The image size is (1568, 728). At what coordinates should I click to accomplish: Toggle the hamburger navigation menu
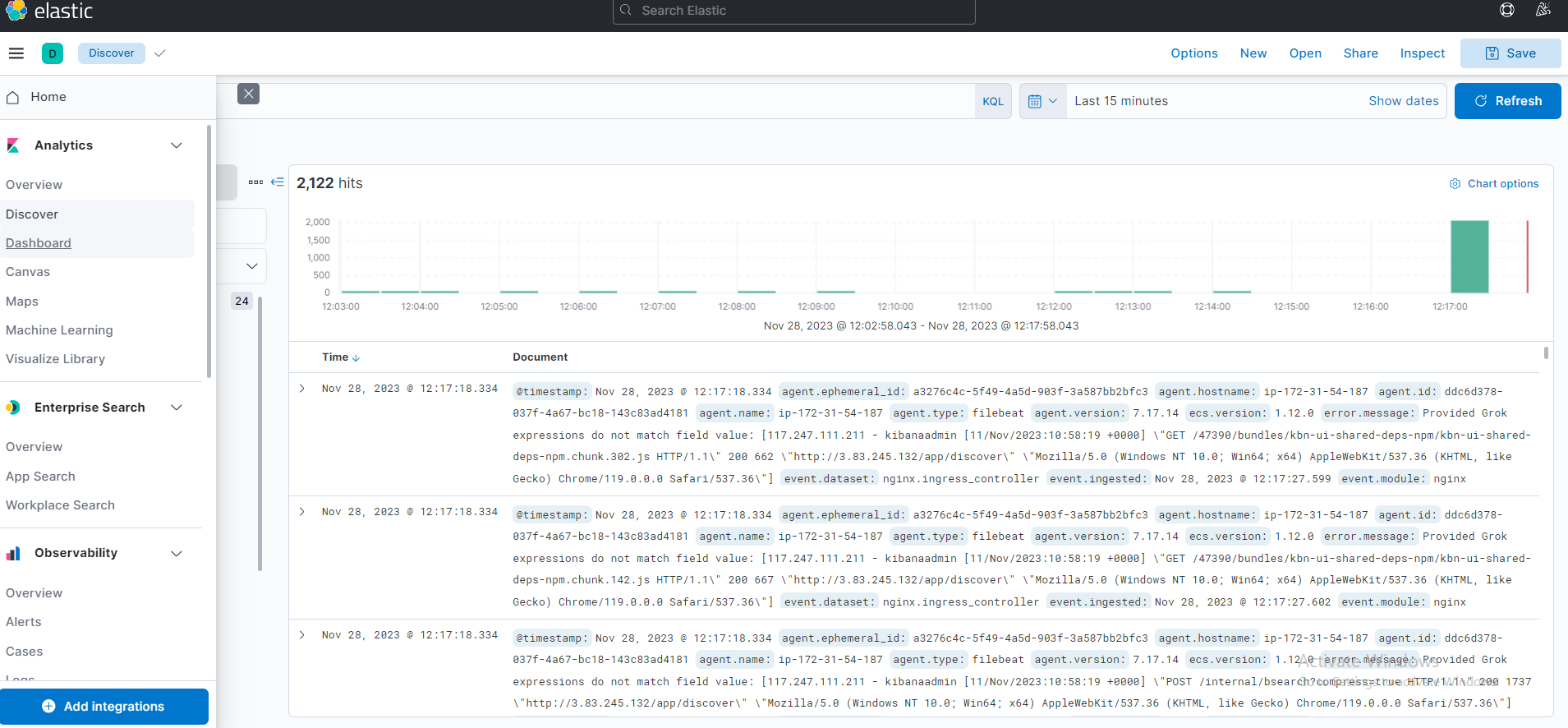(16, 53)
